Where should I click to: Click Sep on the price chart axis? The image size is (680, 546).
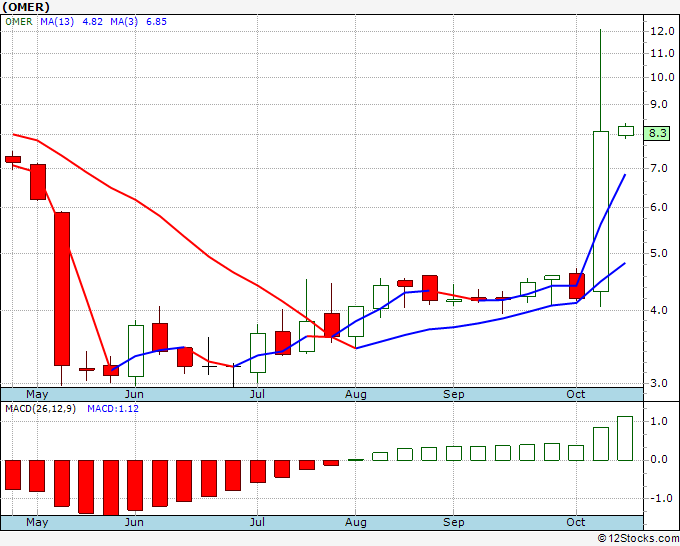pyautogui.click(x=454, y=394)
